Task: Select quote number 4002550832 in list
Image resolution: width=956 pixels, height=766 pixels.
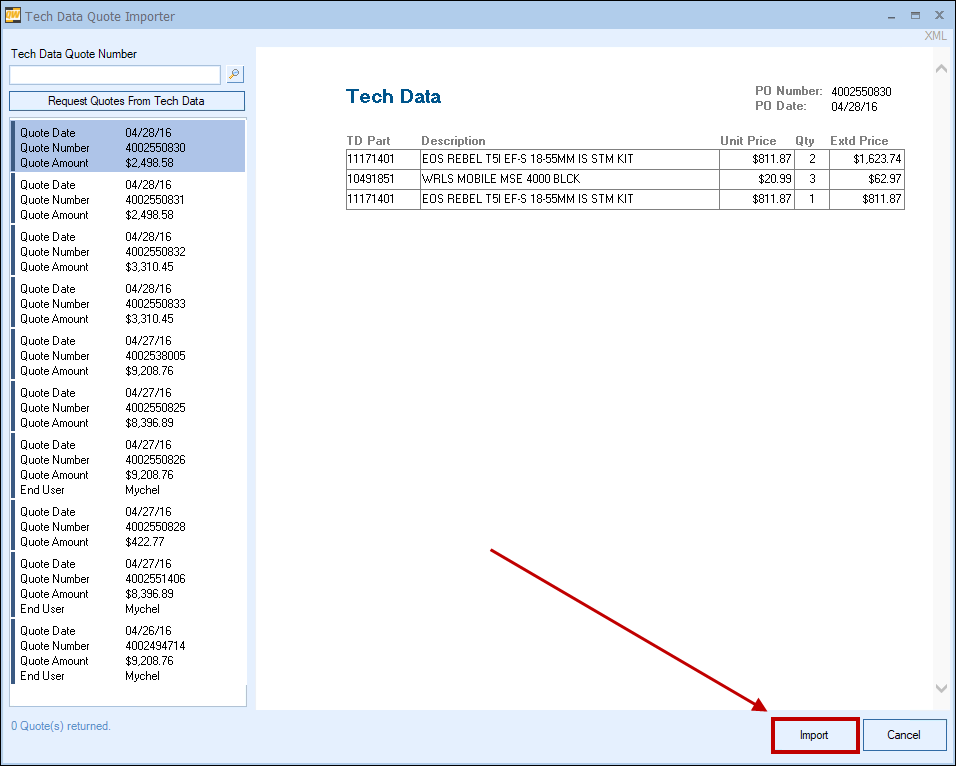Action: coord(128,251)
